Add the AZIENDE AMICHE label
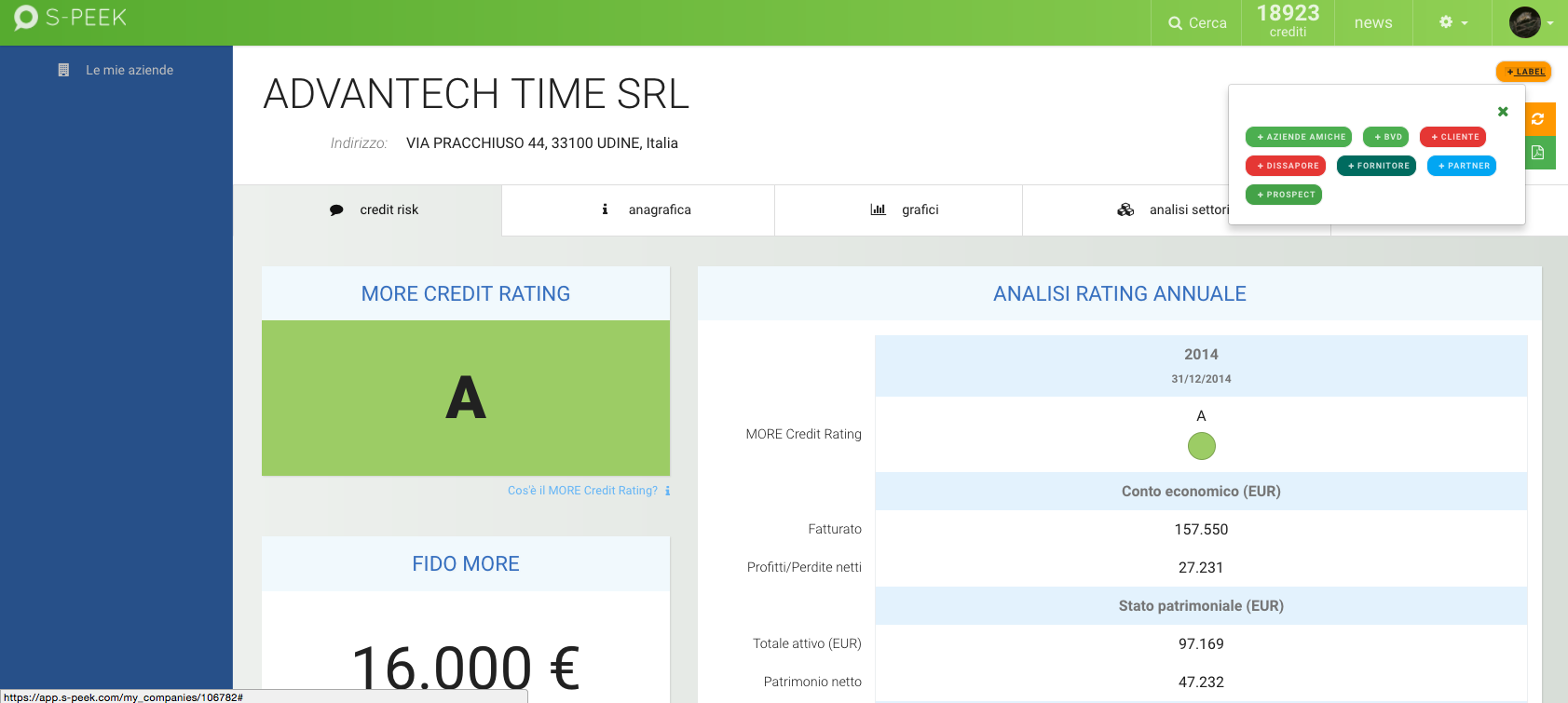This screenshot has width=1568, height=703. 1299,137
